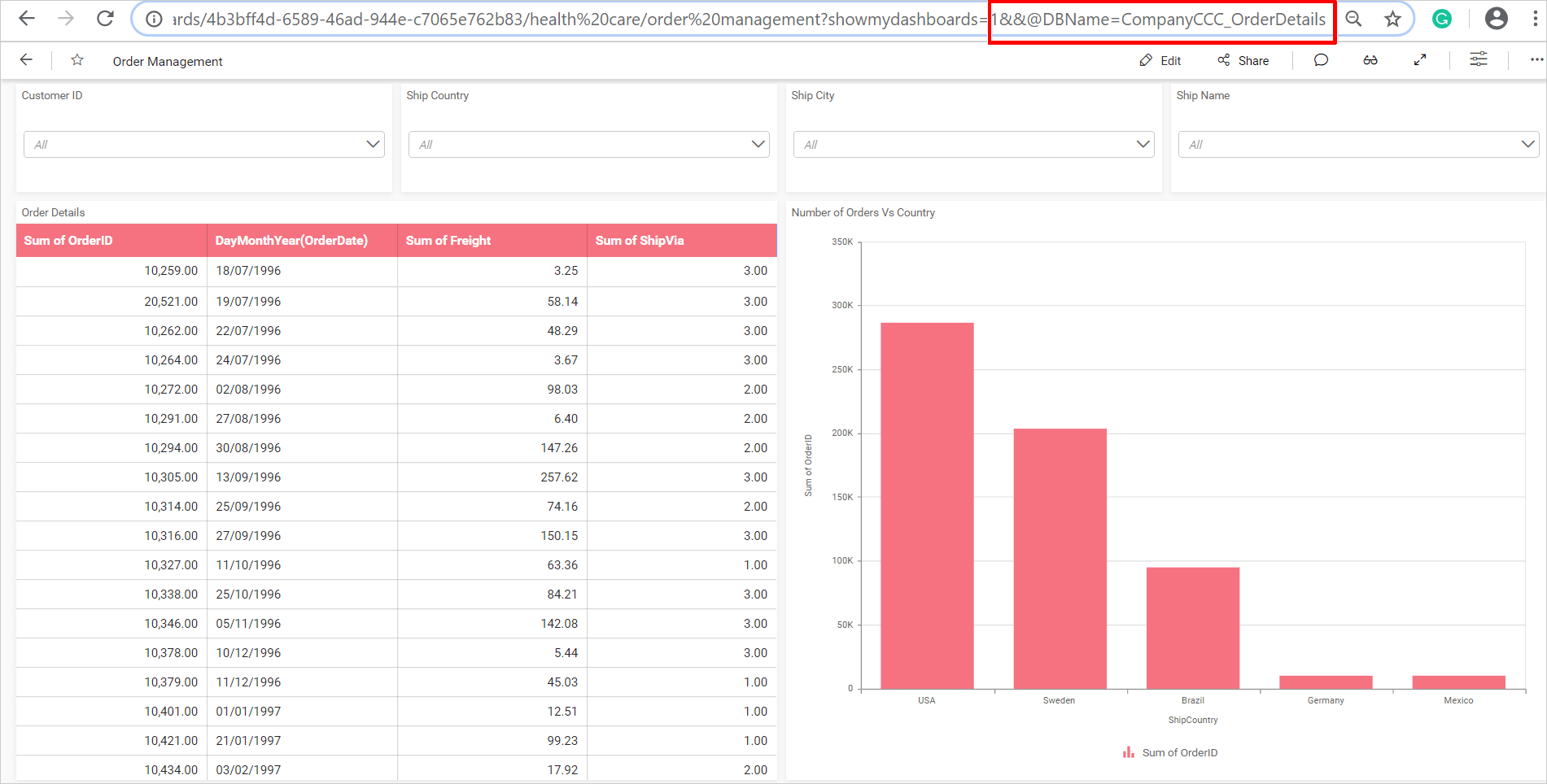
Task: Select the USA bar in the chart
Action: pyautogui.click(x=926, y=504)
